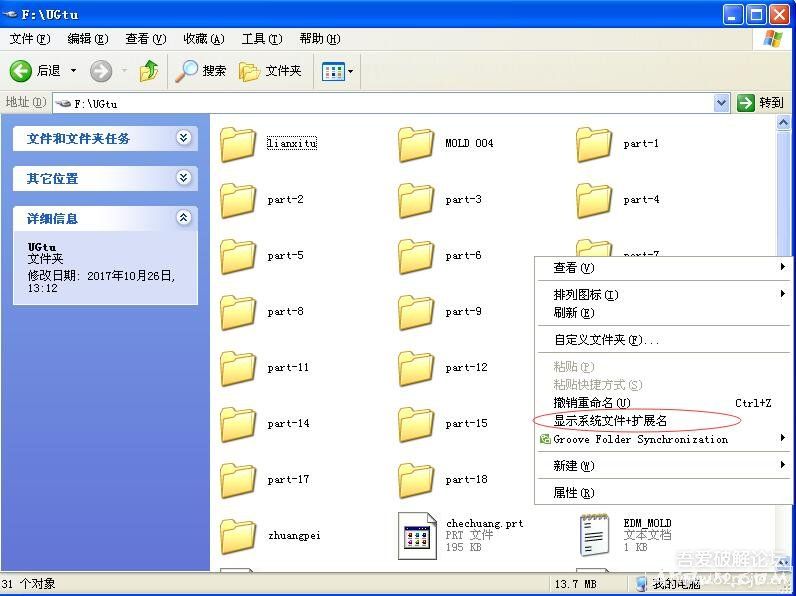Expand the 文件和文件夹任务 panel
This screenshot has width=796, height=596.
pyautogui.click(x=183, y=138)
